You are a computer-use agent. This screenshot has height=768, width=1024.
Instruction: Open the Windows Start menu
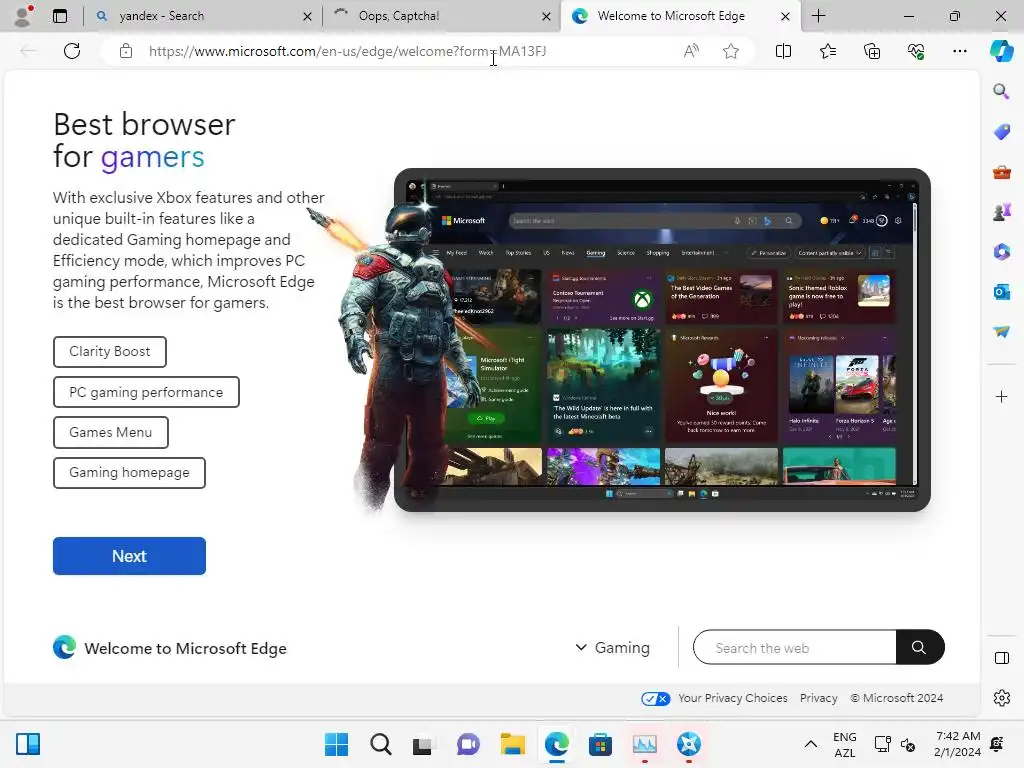tap(336, 744)
